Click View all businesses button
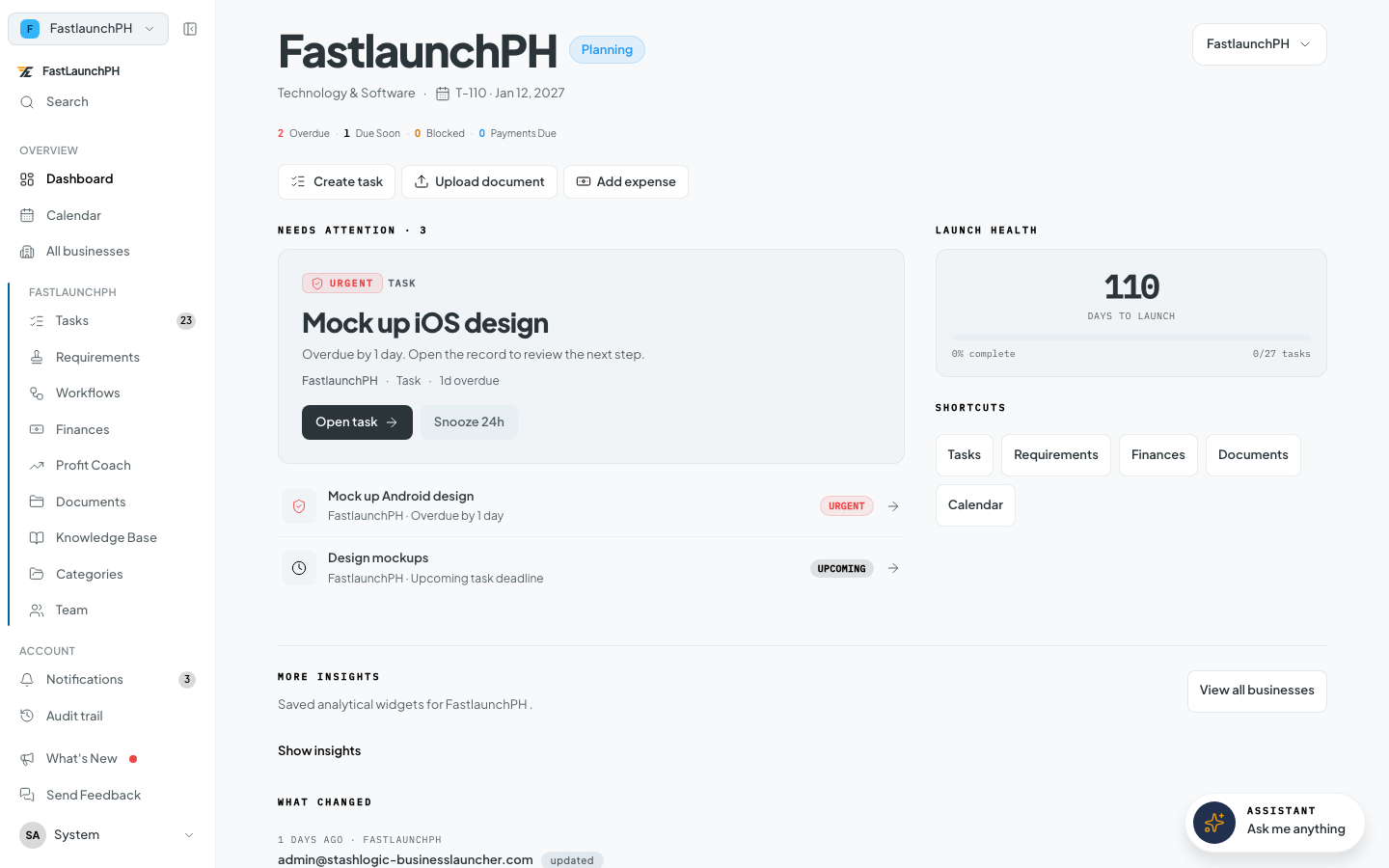Screen dimensions: 1389x868 click(1257, 691)
